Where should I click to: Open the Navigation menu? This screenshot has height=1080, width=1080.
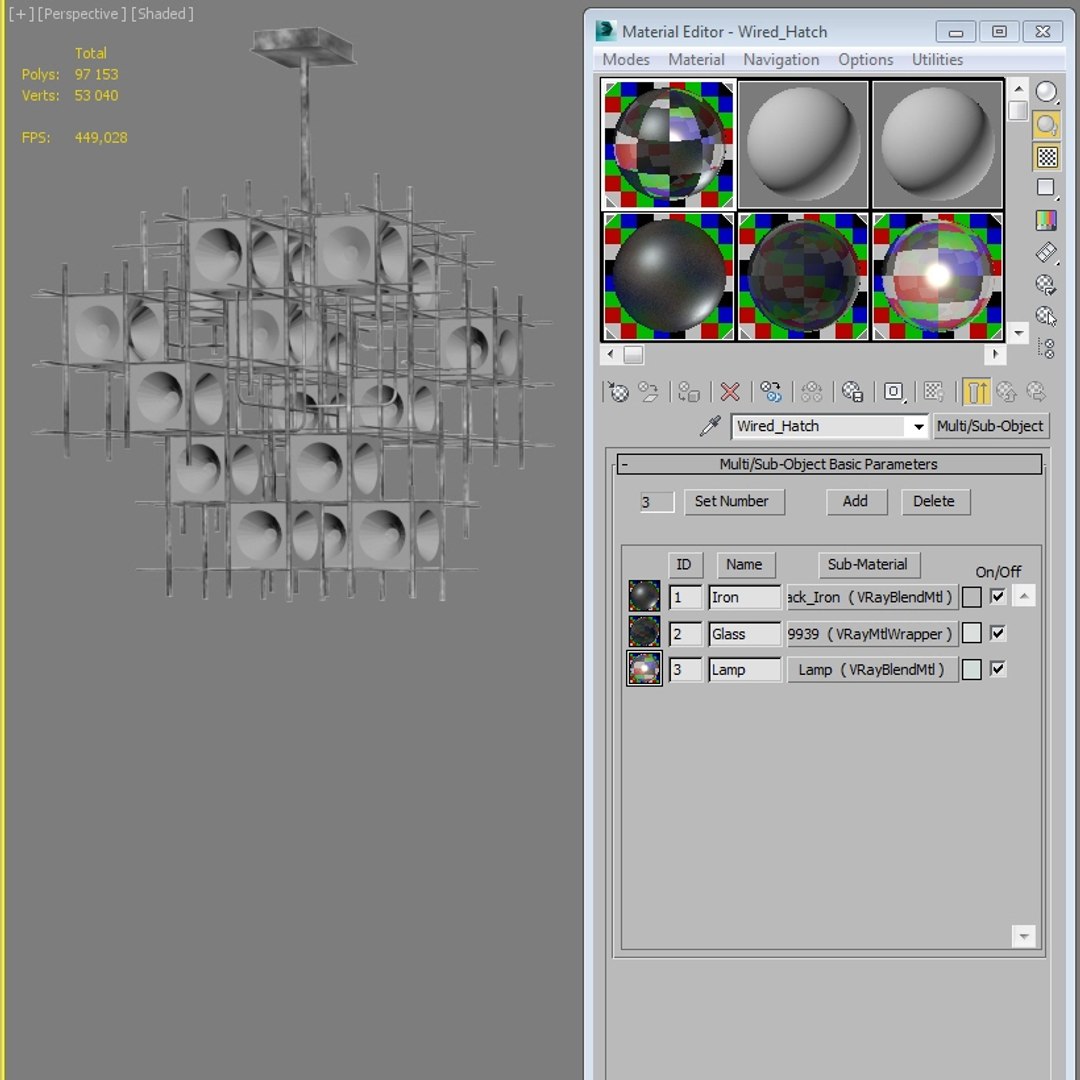point(781,60)
